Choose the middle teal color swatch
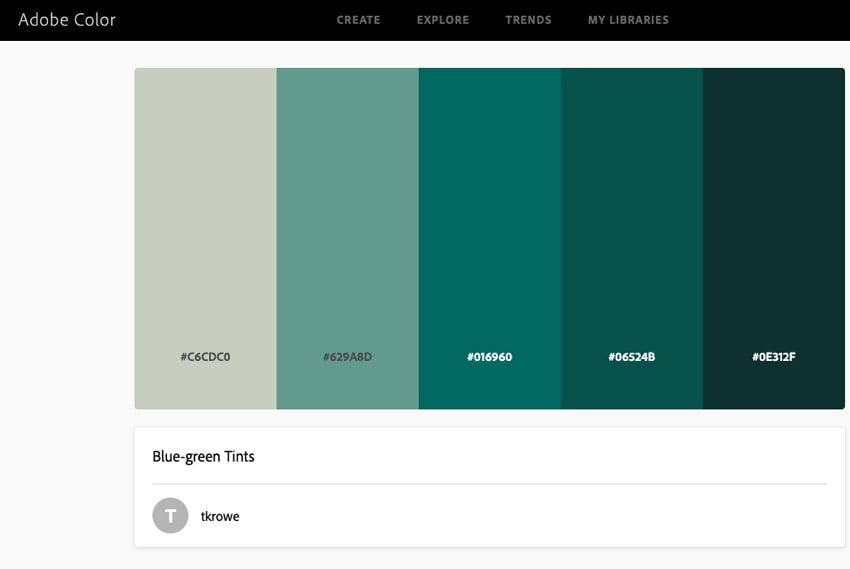The width and height of the screenshot is (850, 569). tap(489, 200)
